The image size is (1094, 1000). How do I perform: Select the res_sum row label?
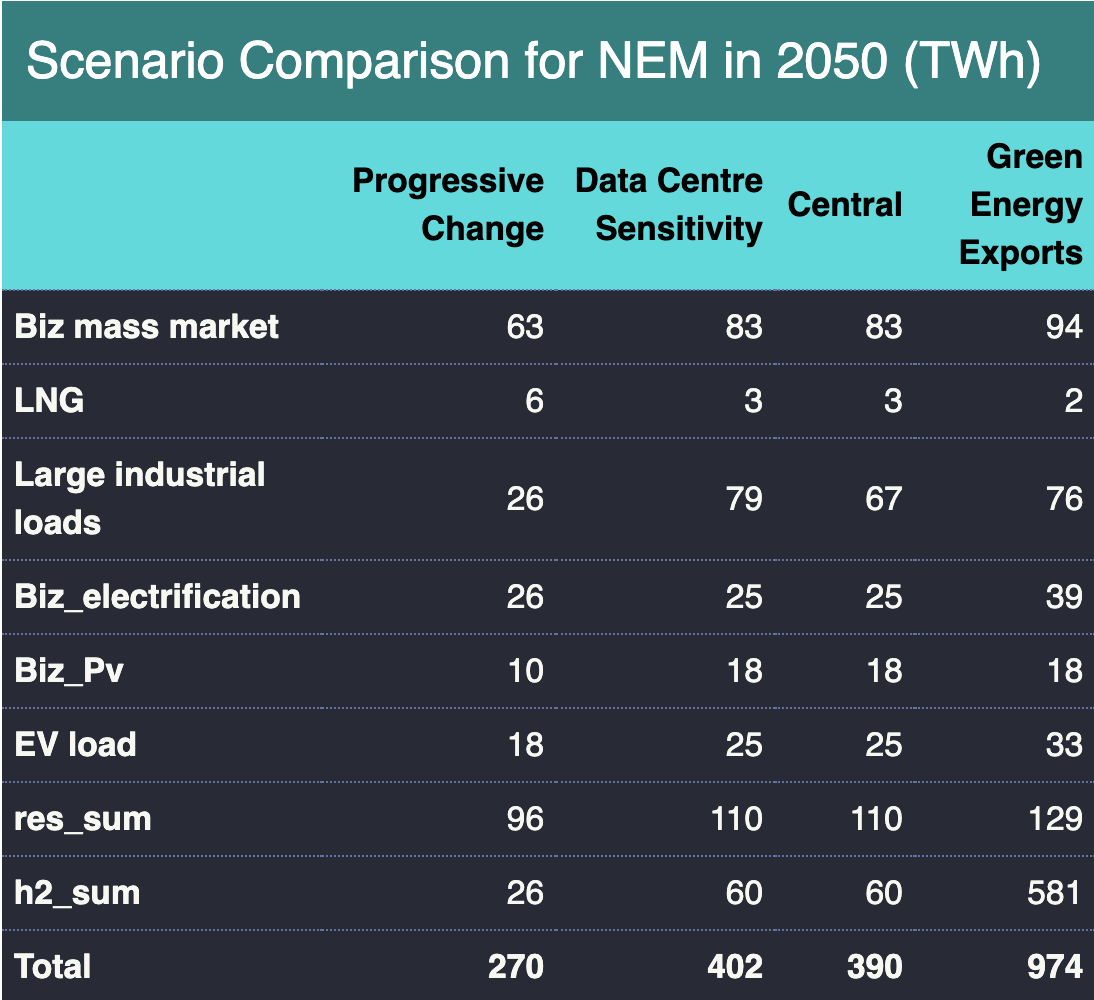coord(83,819)
